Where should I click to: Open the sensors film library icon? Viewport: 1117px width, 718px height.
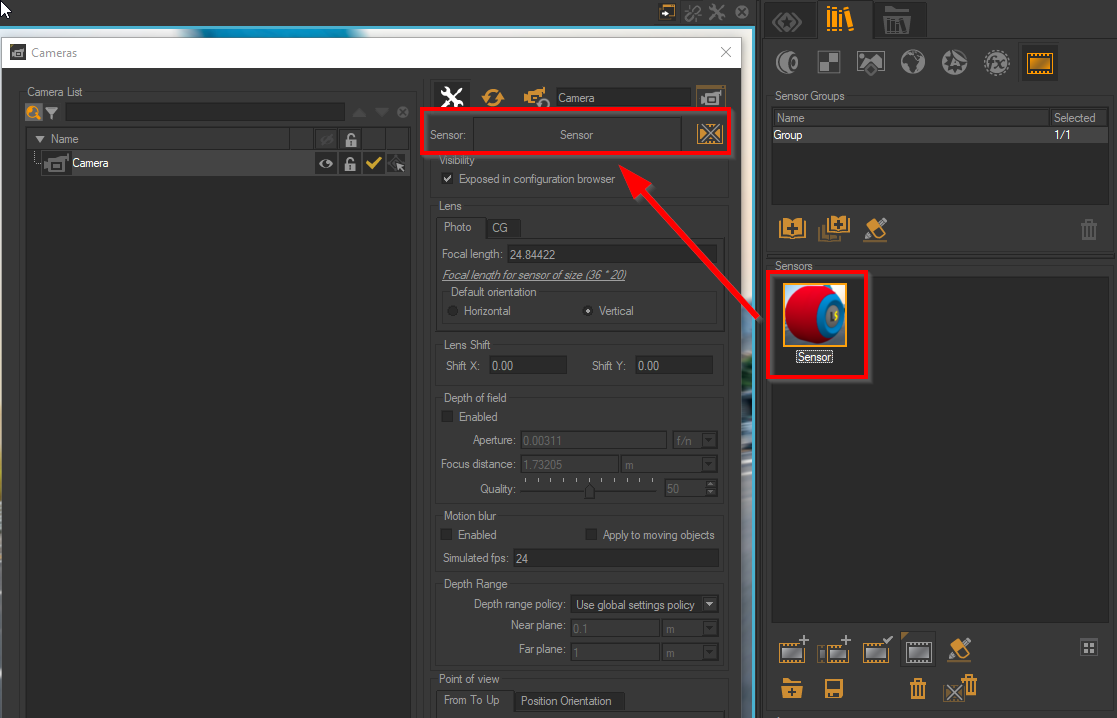[x=1039, y=63]
